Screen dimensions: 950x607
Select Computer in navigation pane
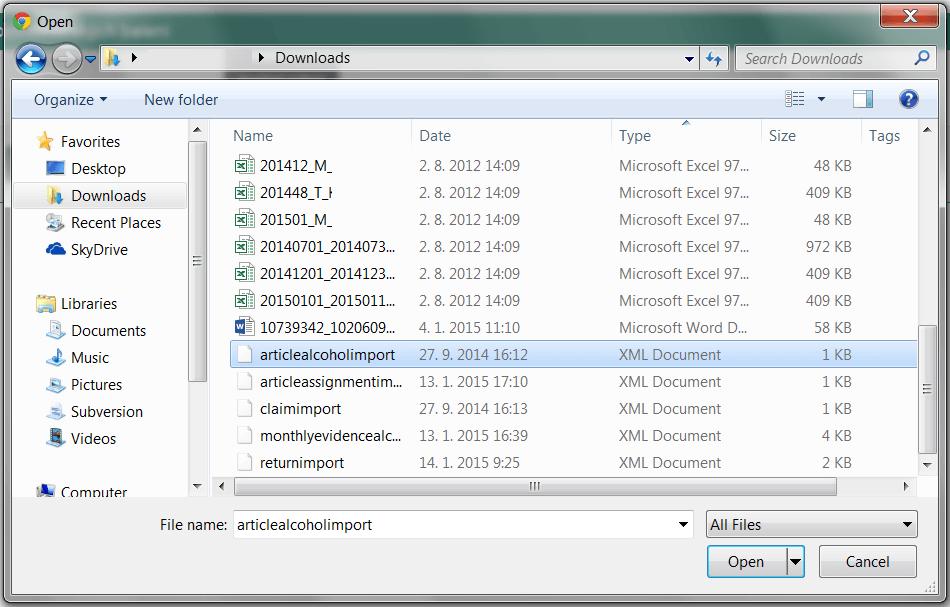pos(93,491)
